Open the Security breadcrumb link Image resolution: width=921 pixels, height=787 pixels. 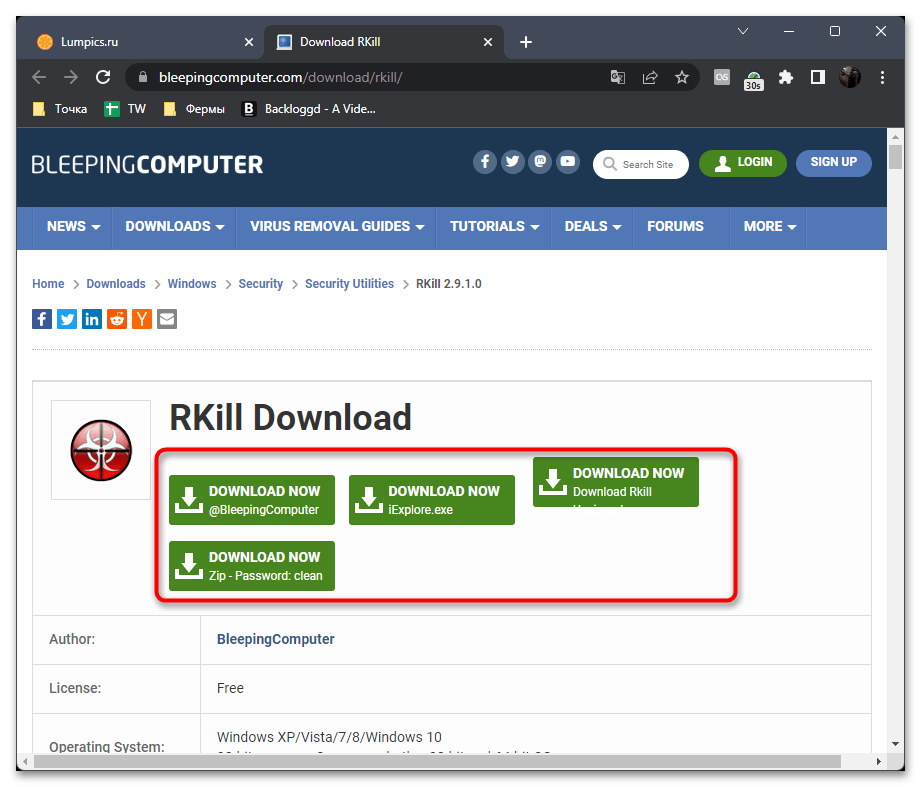[261, 284]
